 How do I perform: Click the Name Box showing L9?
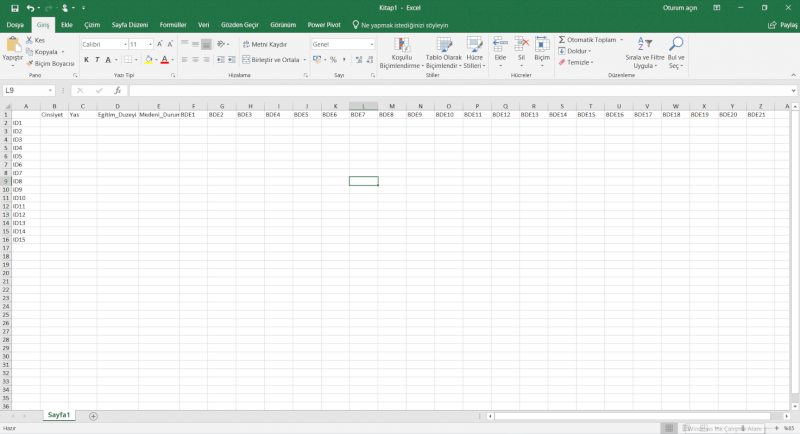tap(30, 90)
